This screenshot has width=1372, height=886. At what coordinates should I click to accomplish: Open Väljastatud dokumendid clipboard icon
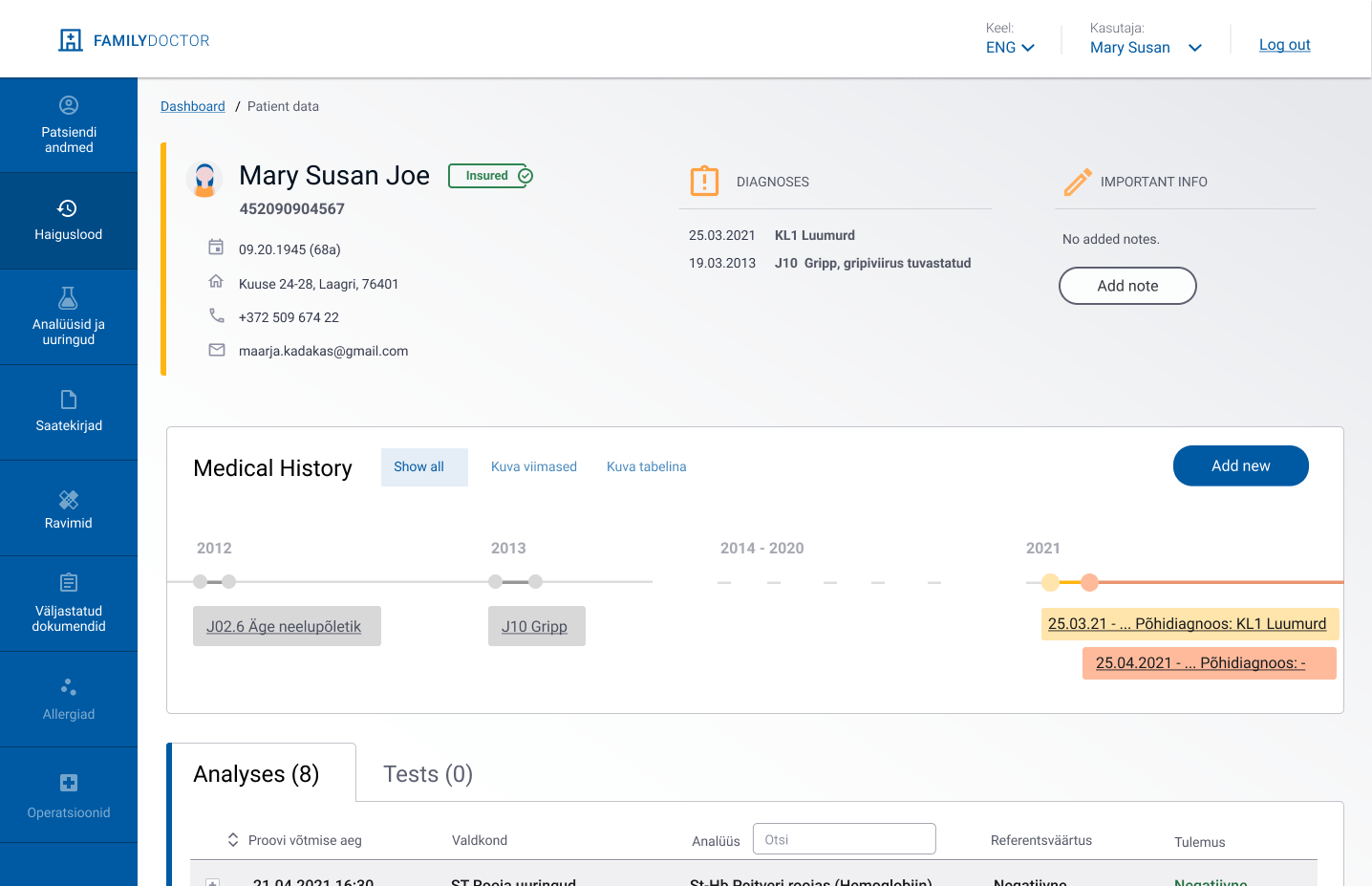[x=68, y=582]
